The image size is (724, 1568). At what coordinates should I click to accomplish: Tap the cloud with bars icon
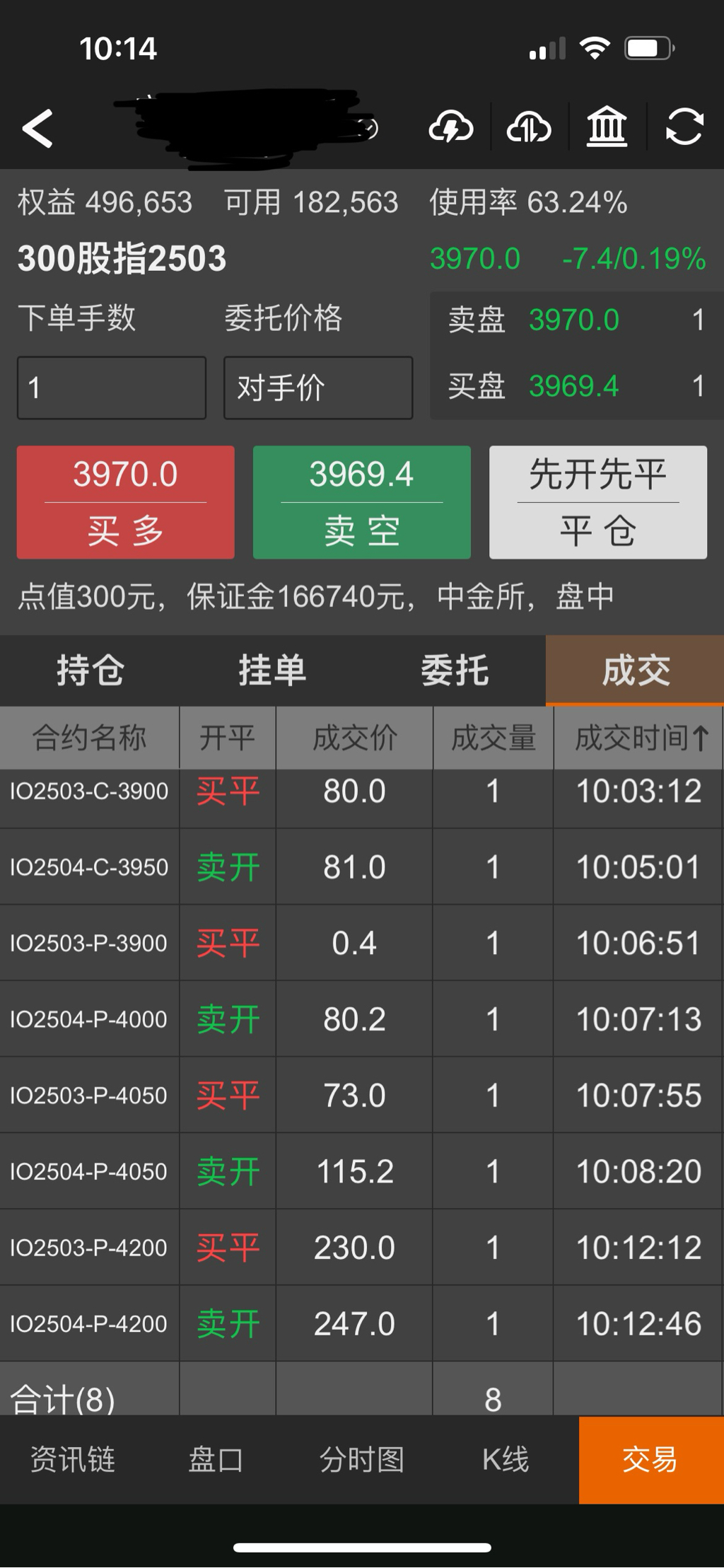click(x=529, y=128)
